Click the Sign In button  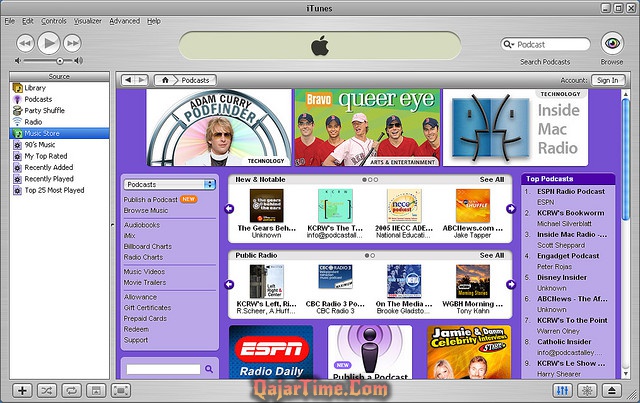(606, 79)
